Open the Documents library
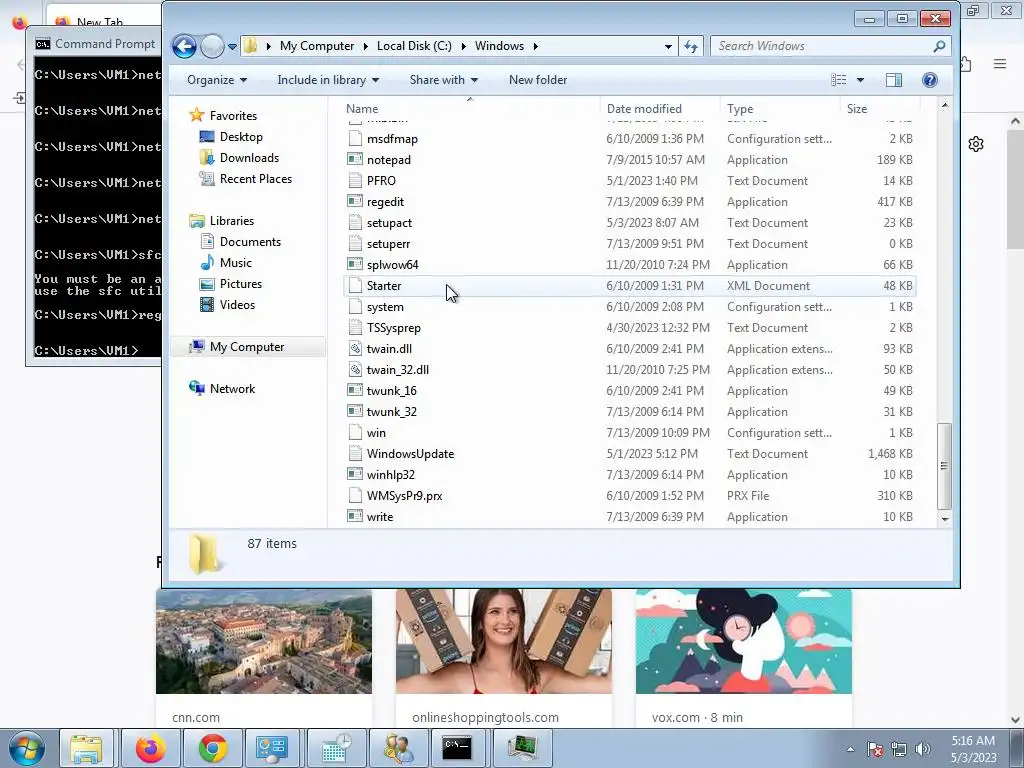The height and width of the screenshot is (768, 1024). point(250,242)
